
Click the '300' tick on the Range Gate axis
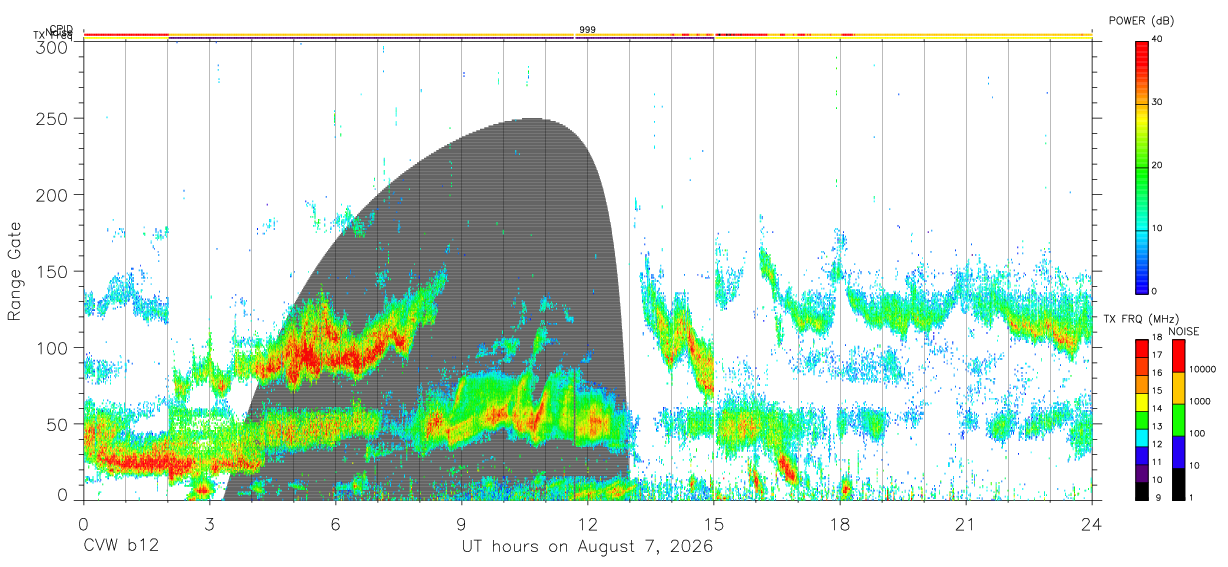(52, 47)
